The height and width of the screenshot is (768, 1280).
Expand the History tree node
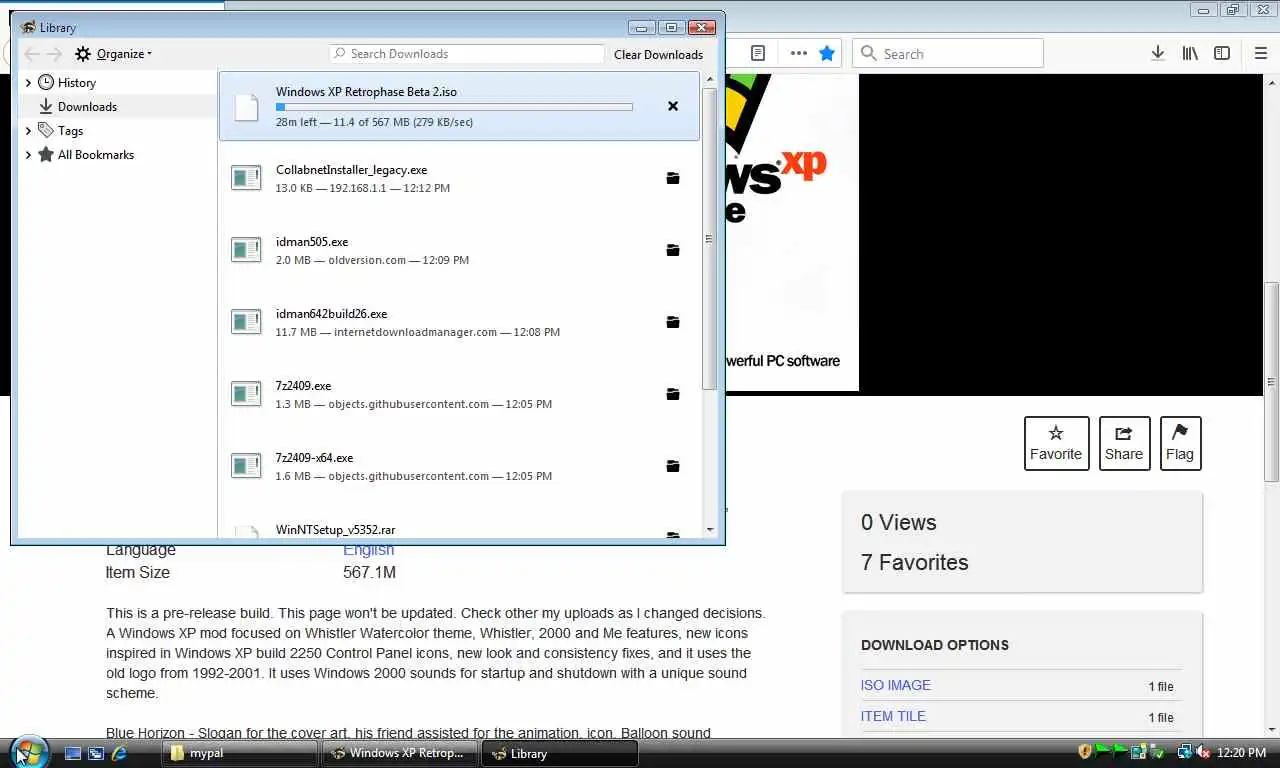[x=28, y=83]
